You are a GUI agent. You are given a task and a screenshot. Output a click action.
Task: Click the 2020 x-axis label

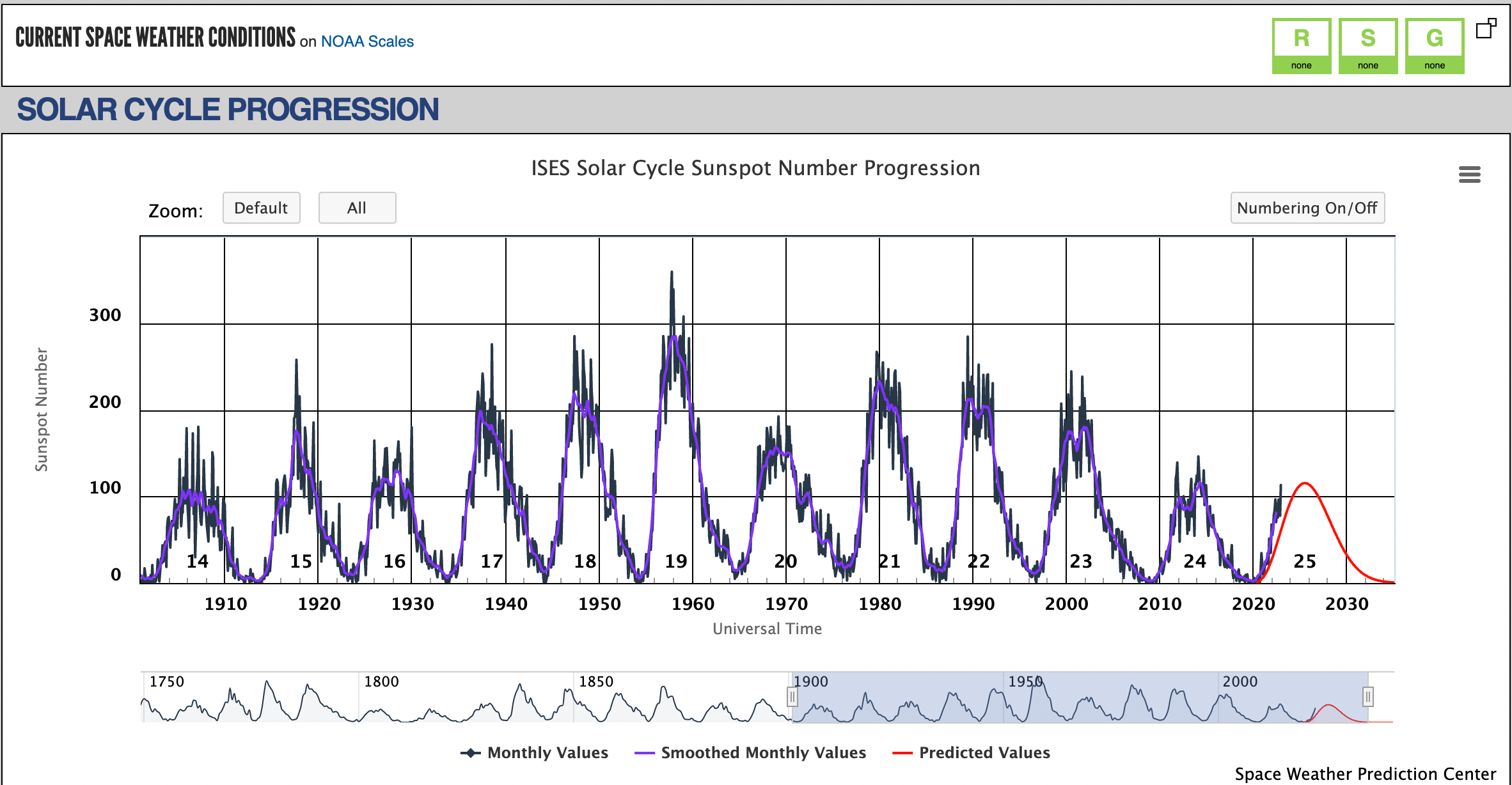pos(1254,604)
